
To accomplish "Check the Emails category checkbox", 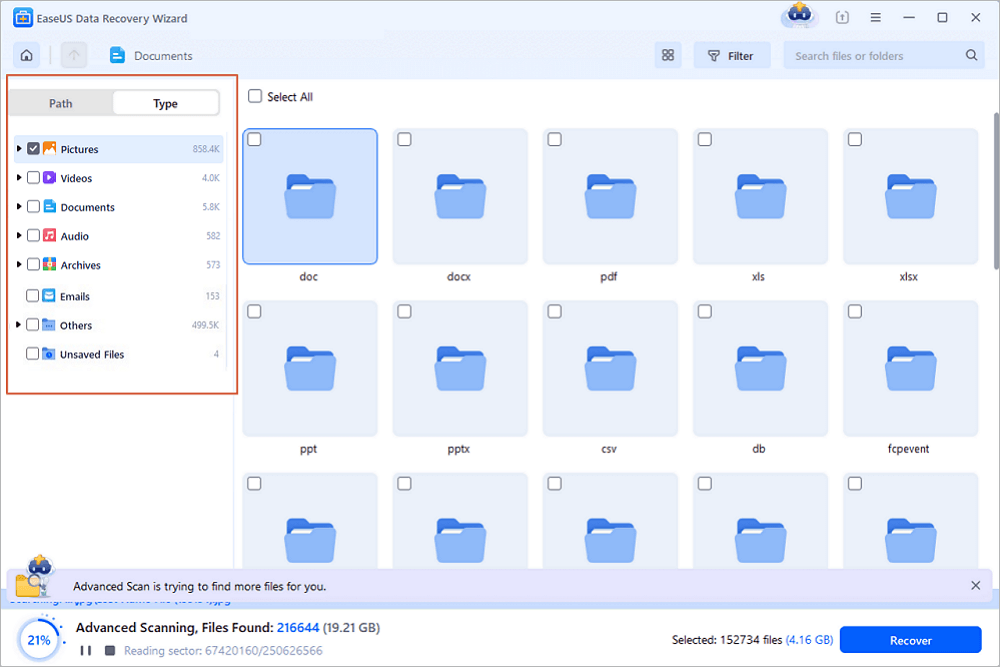I will click(x=32, y=296).
